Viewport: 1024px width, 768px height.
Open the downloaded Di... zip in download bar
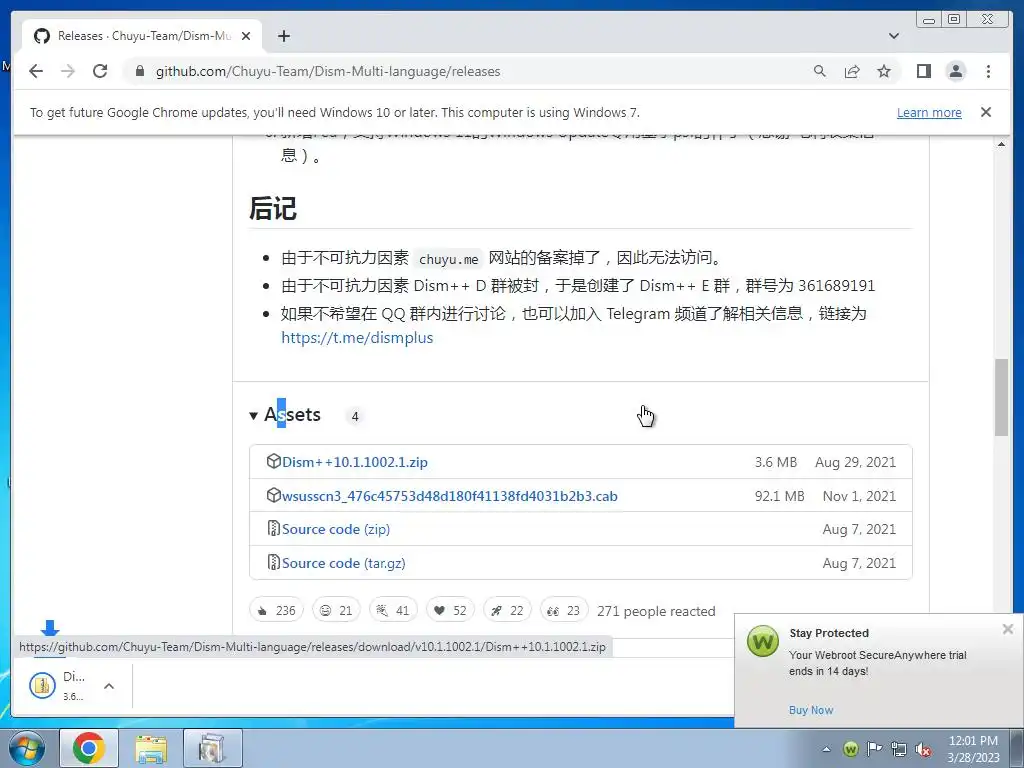57,686
